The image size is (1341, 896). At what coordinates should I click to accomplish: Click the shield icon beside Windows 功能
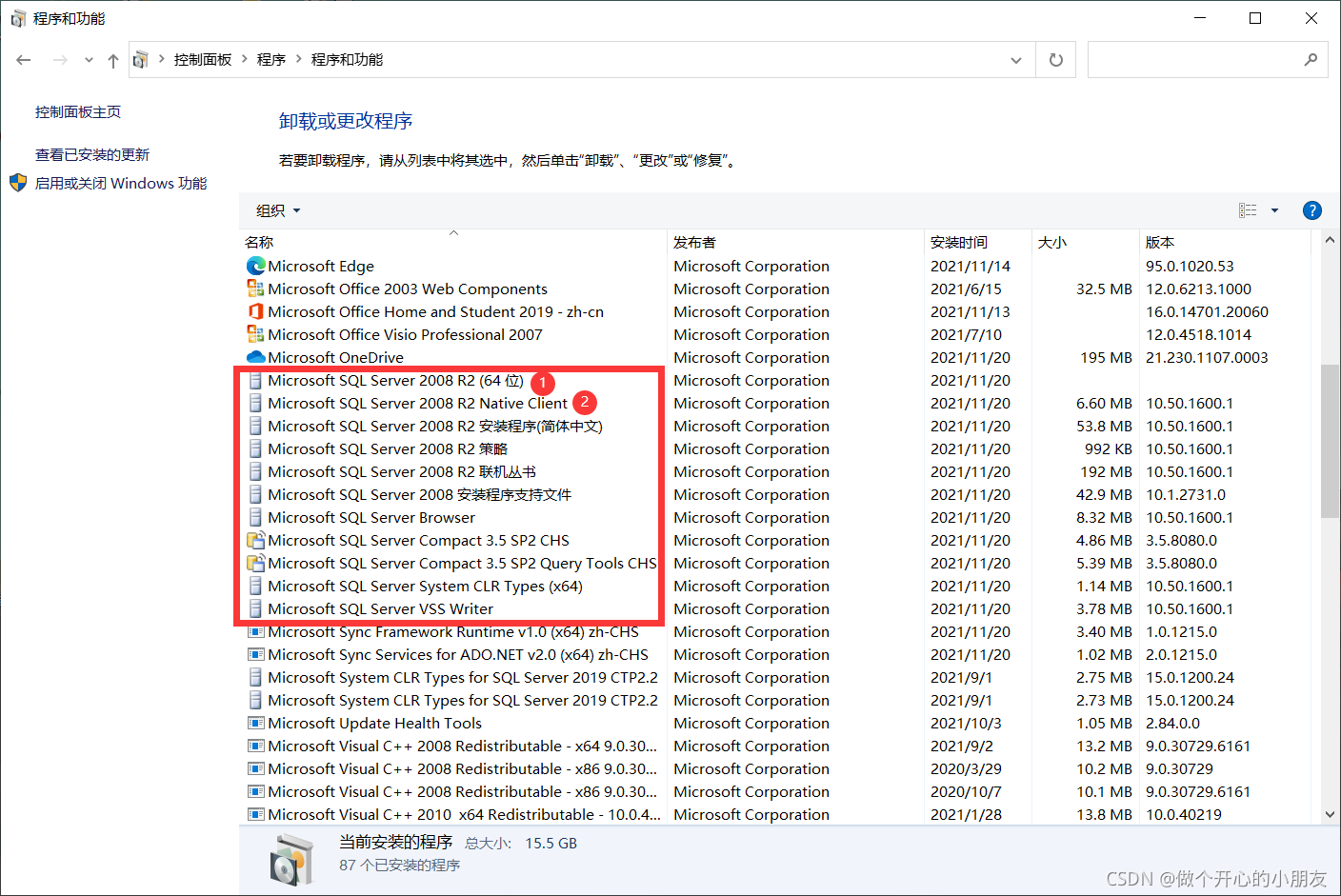18,182
